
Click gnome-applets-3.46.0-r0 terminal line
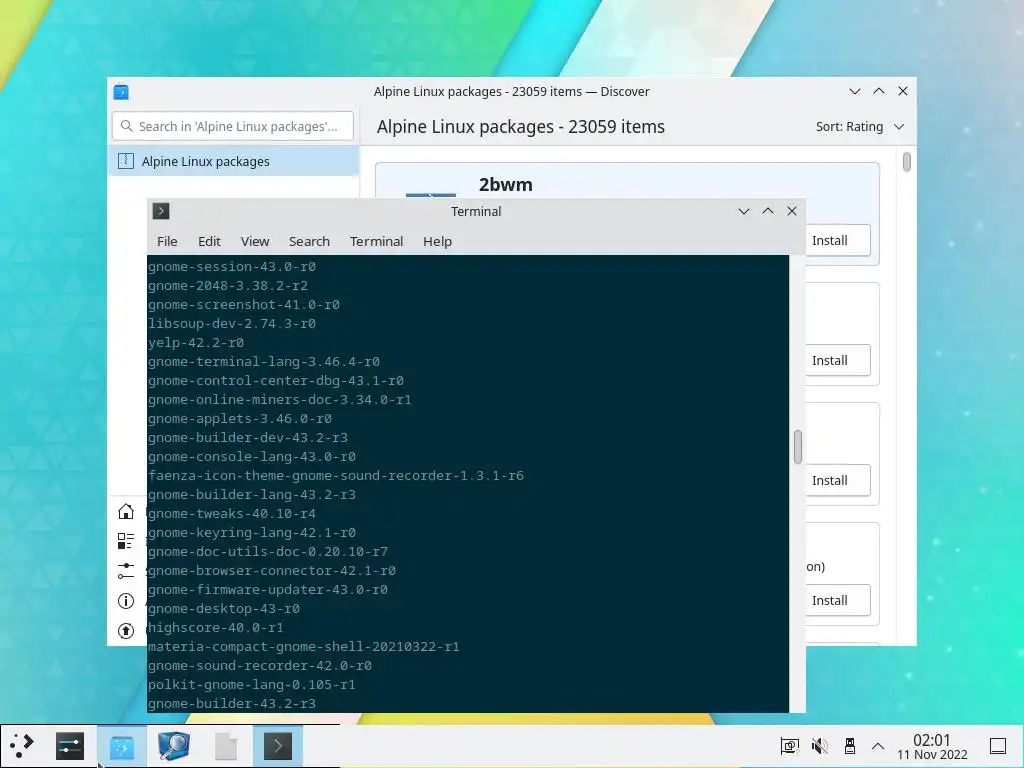pyautogui.click(x=240, y=419)
